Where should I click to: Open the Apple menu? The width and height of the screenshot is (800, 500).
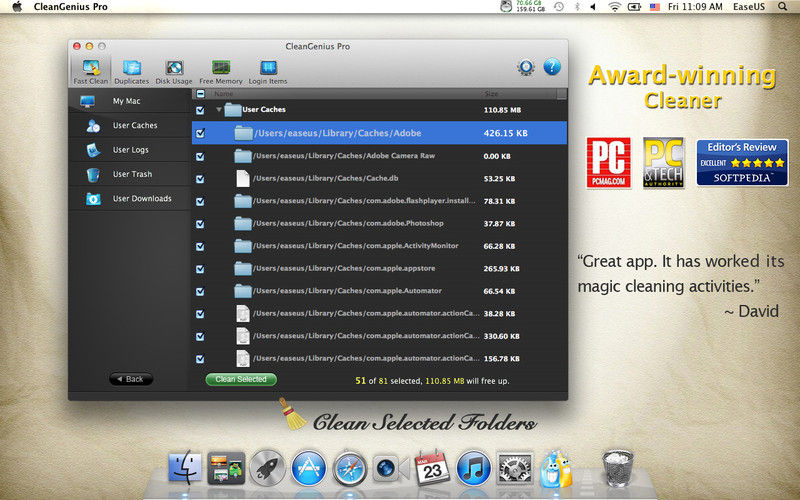pyautogui.click(x=17, y=7)
